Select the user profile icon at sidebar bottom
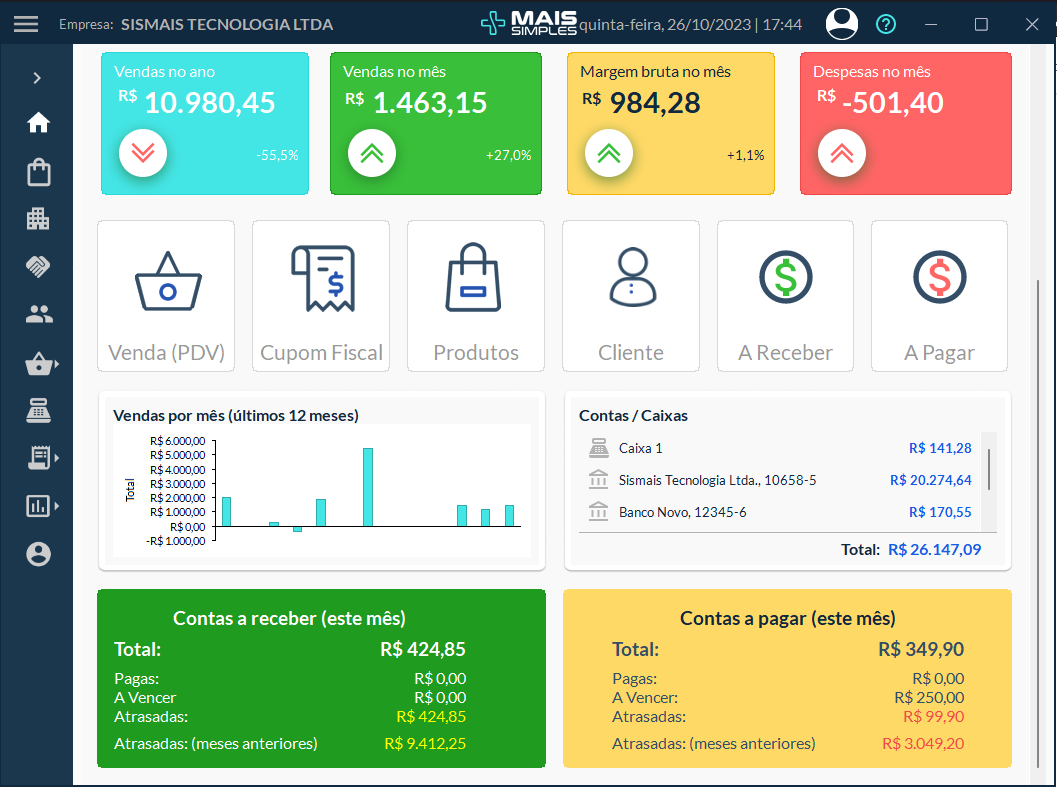The height and width of the screenshot is (787, 1057). [x=38, y=554]
